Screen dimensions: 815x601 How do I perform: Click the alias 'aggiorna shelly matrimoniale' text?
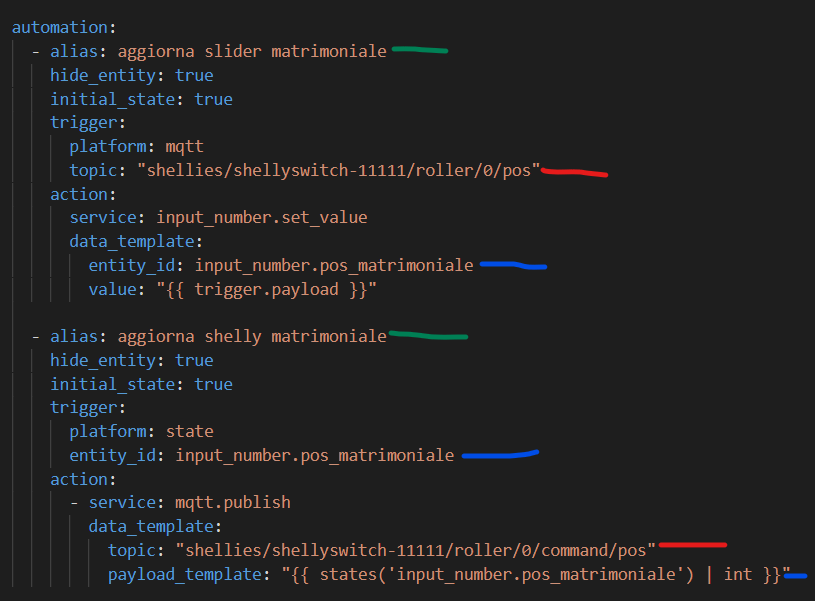coord(252,337)
